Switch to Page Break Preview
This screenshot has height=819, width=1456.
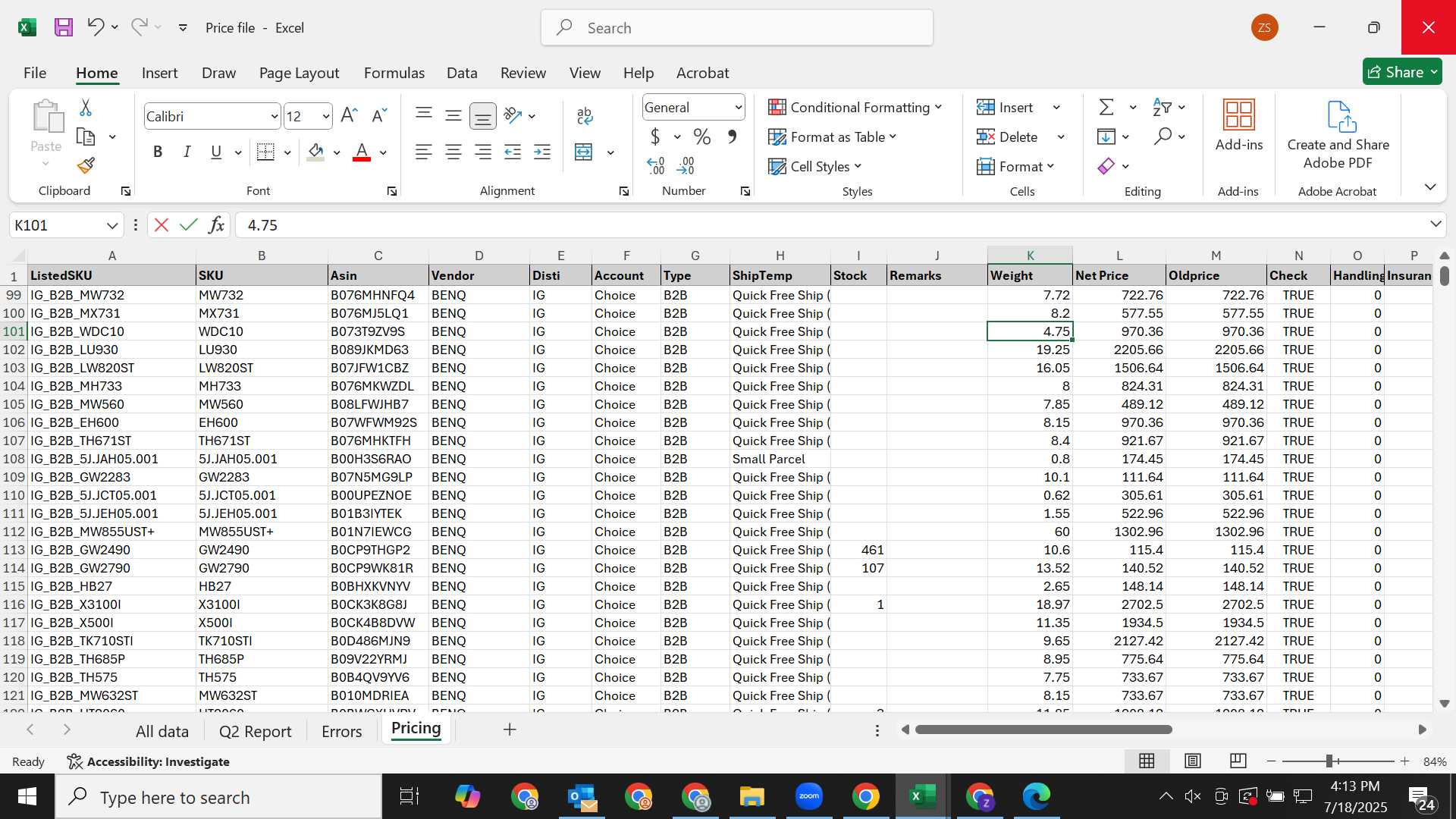pos(1238,761)
